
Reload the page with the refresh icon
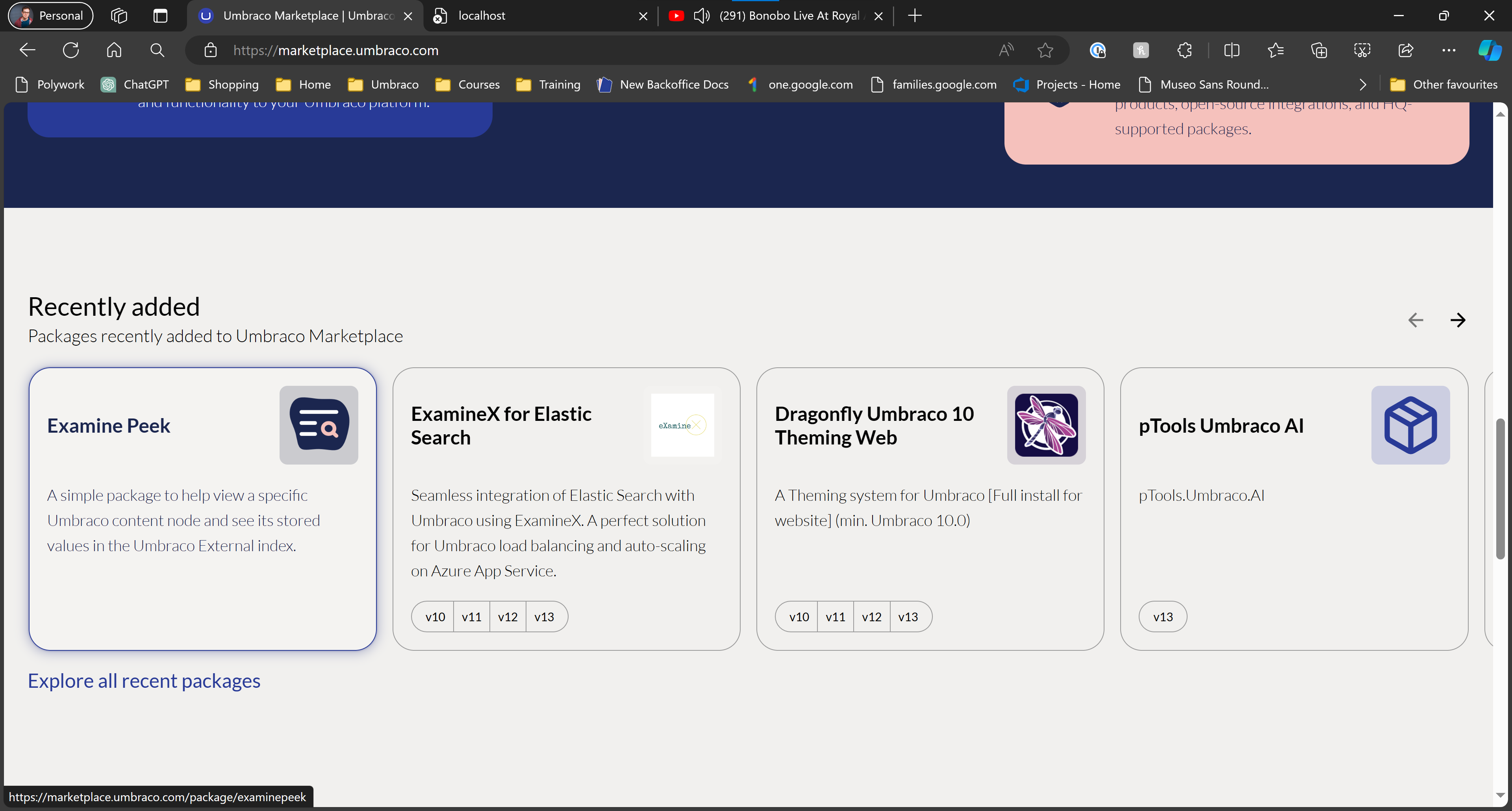click(x=70, y=50)
